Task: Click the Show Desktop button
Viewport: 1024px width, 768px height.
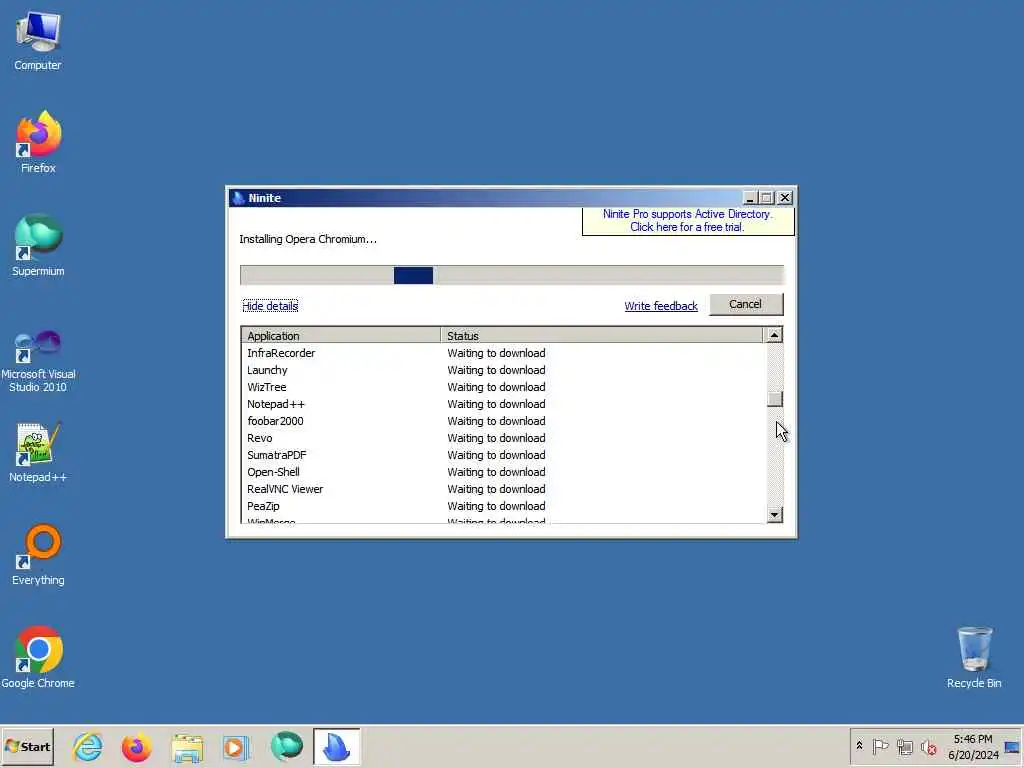Action: [x=1012, y=746]
